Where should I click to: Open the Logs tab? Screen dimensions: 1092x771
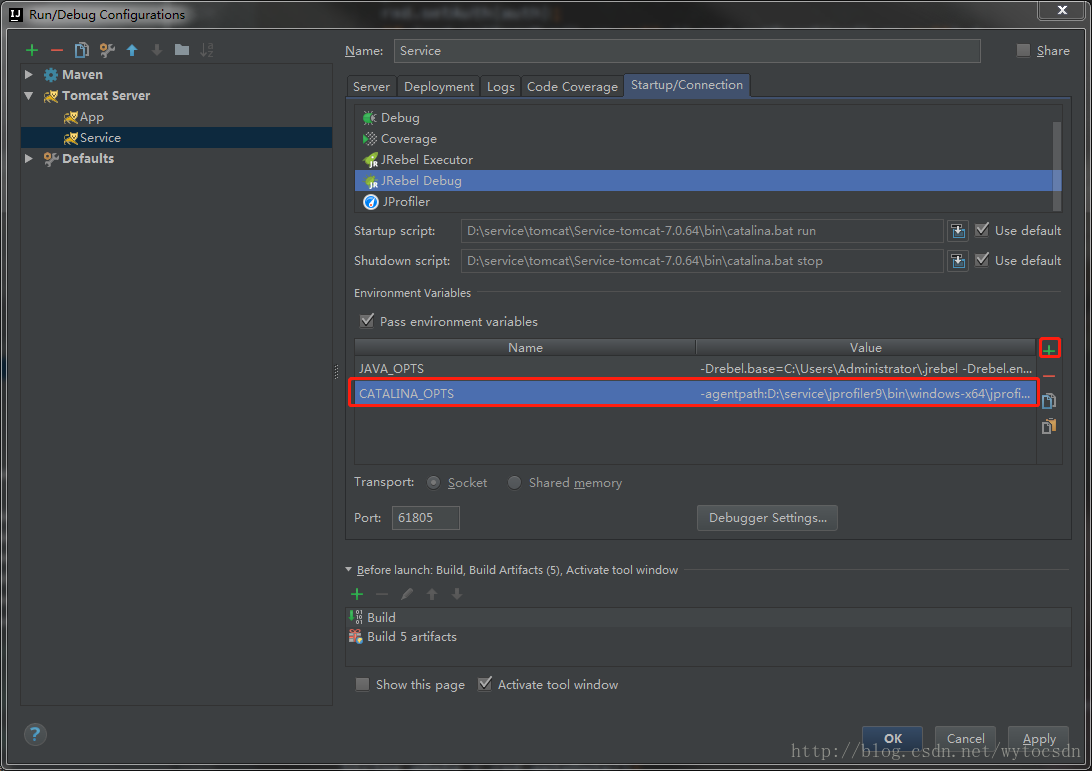pyautogui.click(x=501, y=86)
